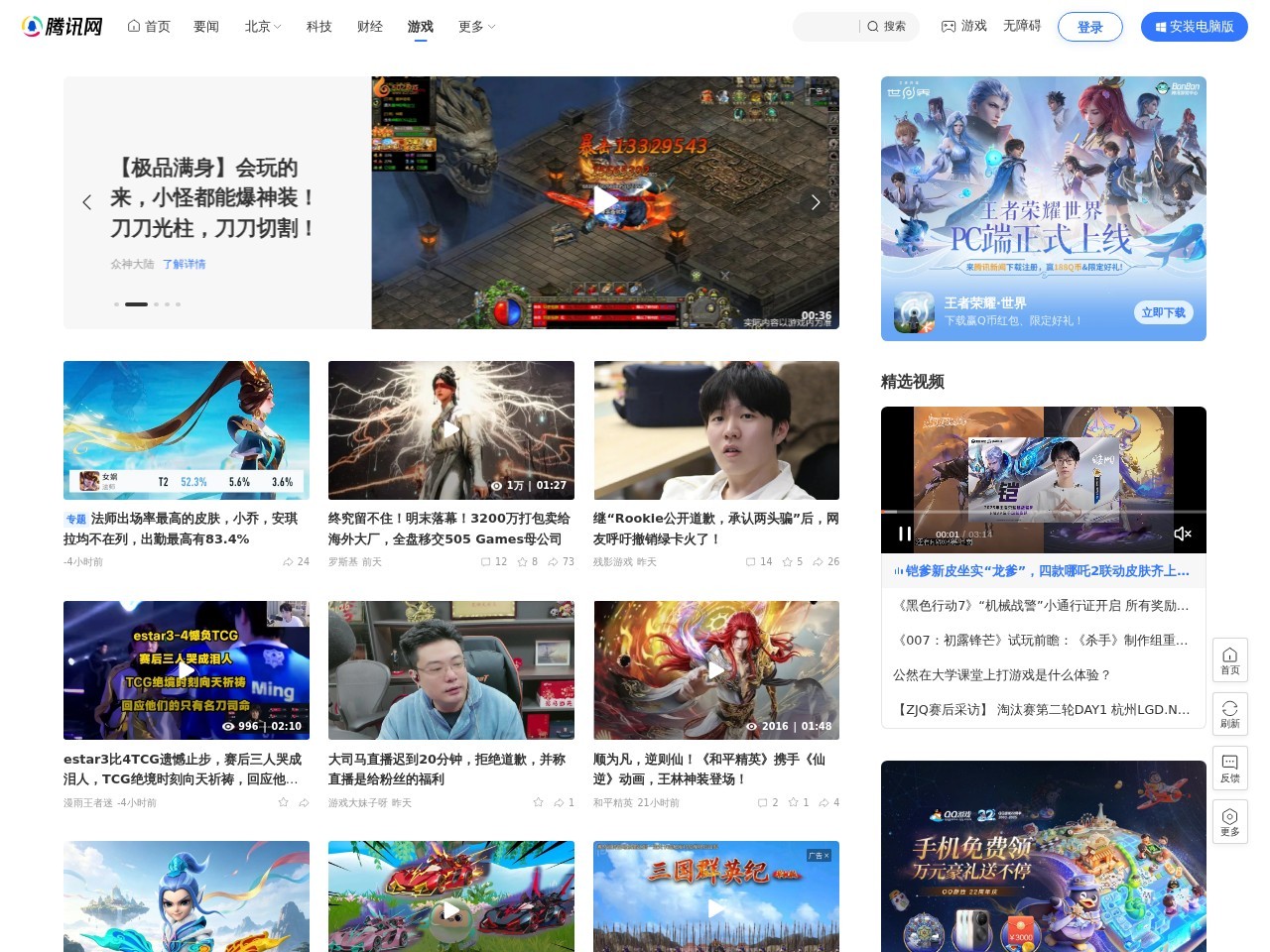Click 安装电脑版 download button
Image resolution: width=1270 pixels, height=952 pixels.
pyautogui.click(x=1194, y=27)
